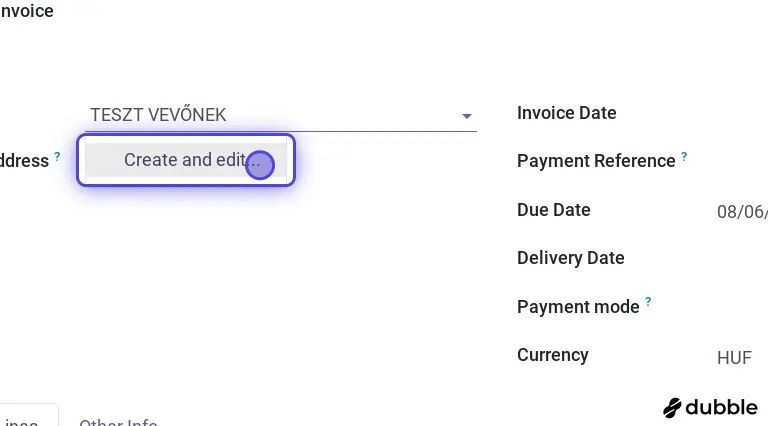Viewport: 768px width, 426px height.
Task: Click the TESZT VEVŐNEK customer field
Action: click(270, 115)
